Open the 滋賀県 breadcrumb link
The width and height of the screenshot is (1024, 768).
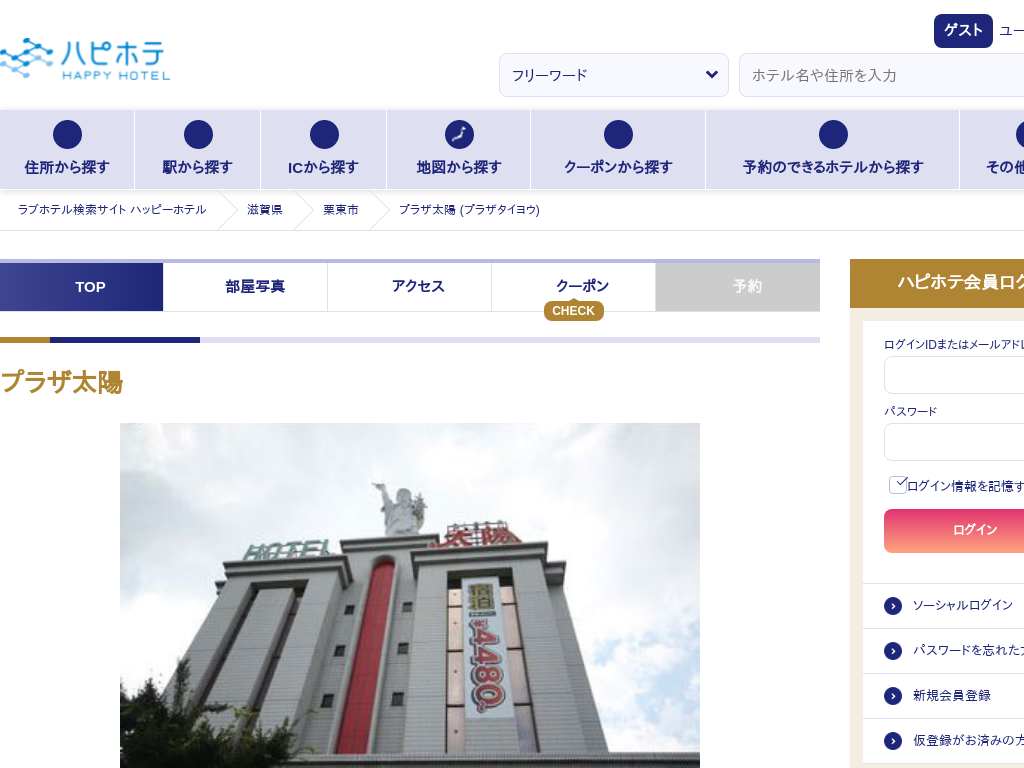pyautogui.click(x=265, y=210)
